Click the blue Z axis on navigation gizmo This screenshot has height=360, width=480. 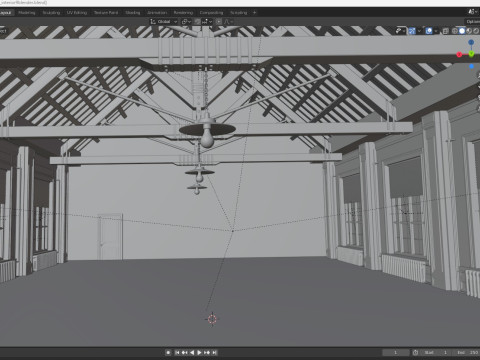pos(471,42)
